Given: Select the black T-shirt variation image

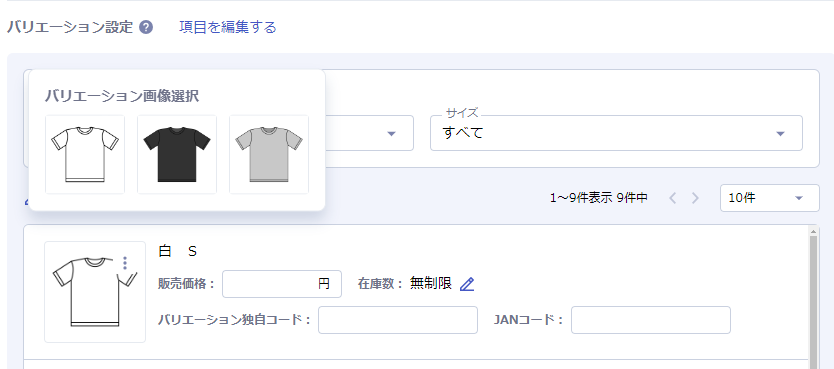Looking at the screenshot, I should tap(177, 155).
